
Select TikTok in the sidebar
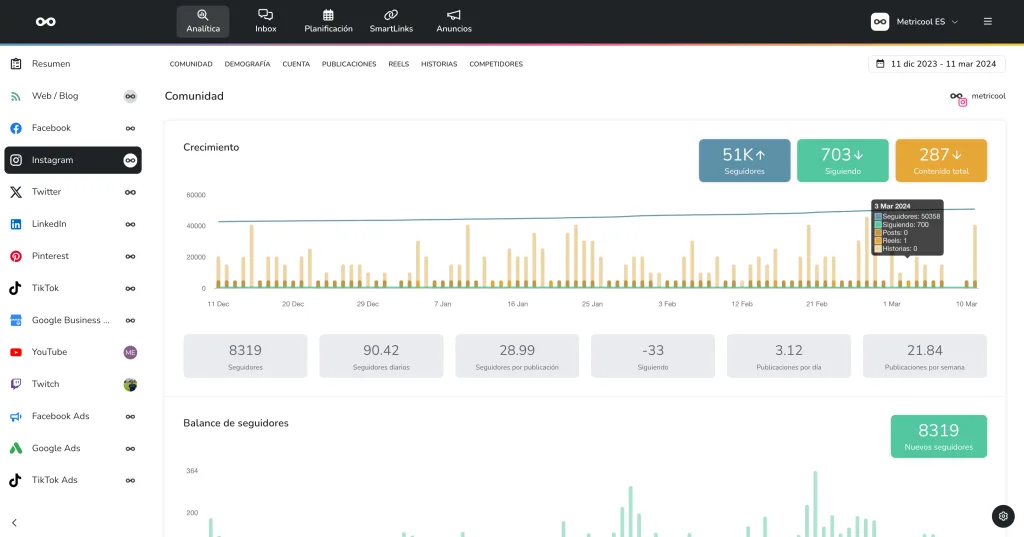click(x=45, y=288)
